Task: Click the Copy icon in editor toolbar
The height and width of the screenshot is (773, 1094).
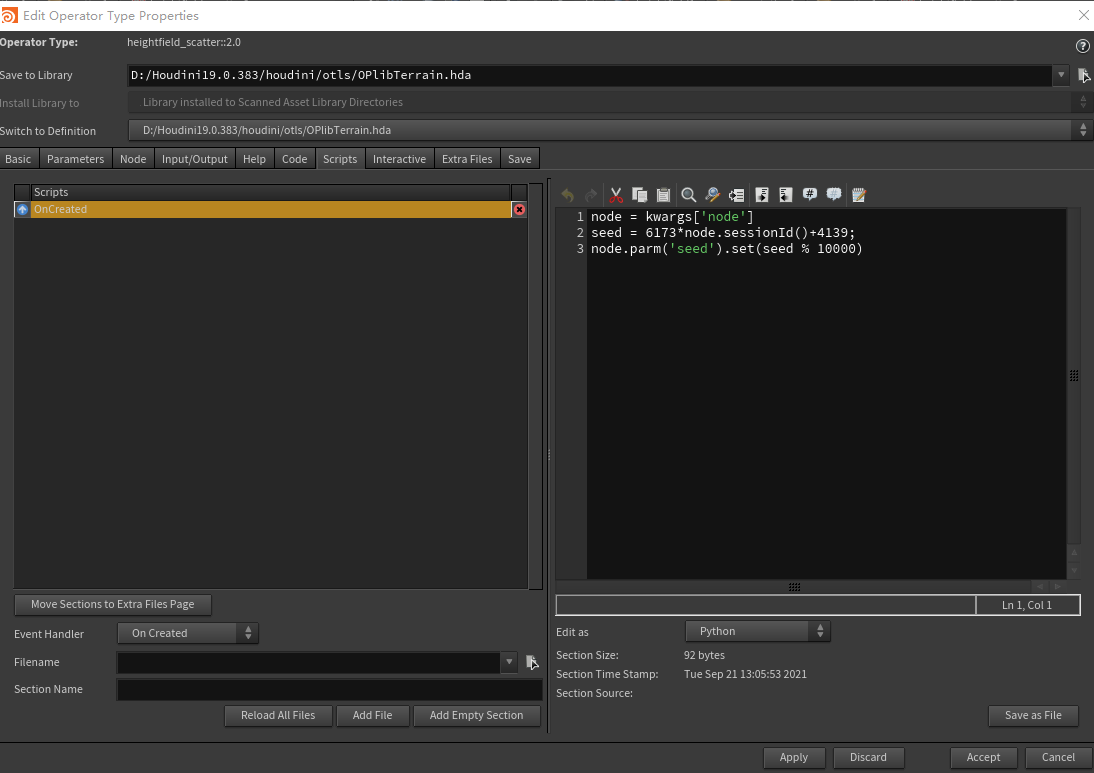Action: [x=640, y=195]
